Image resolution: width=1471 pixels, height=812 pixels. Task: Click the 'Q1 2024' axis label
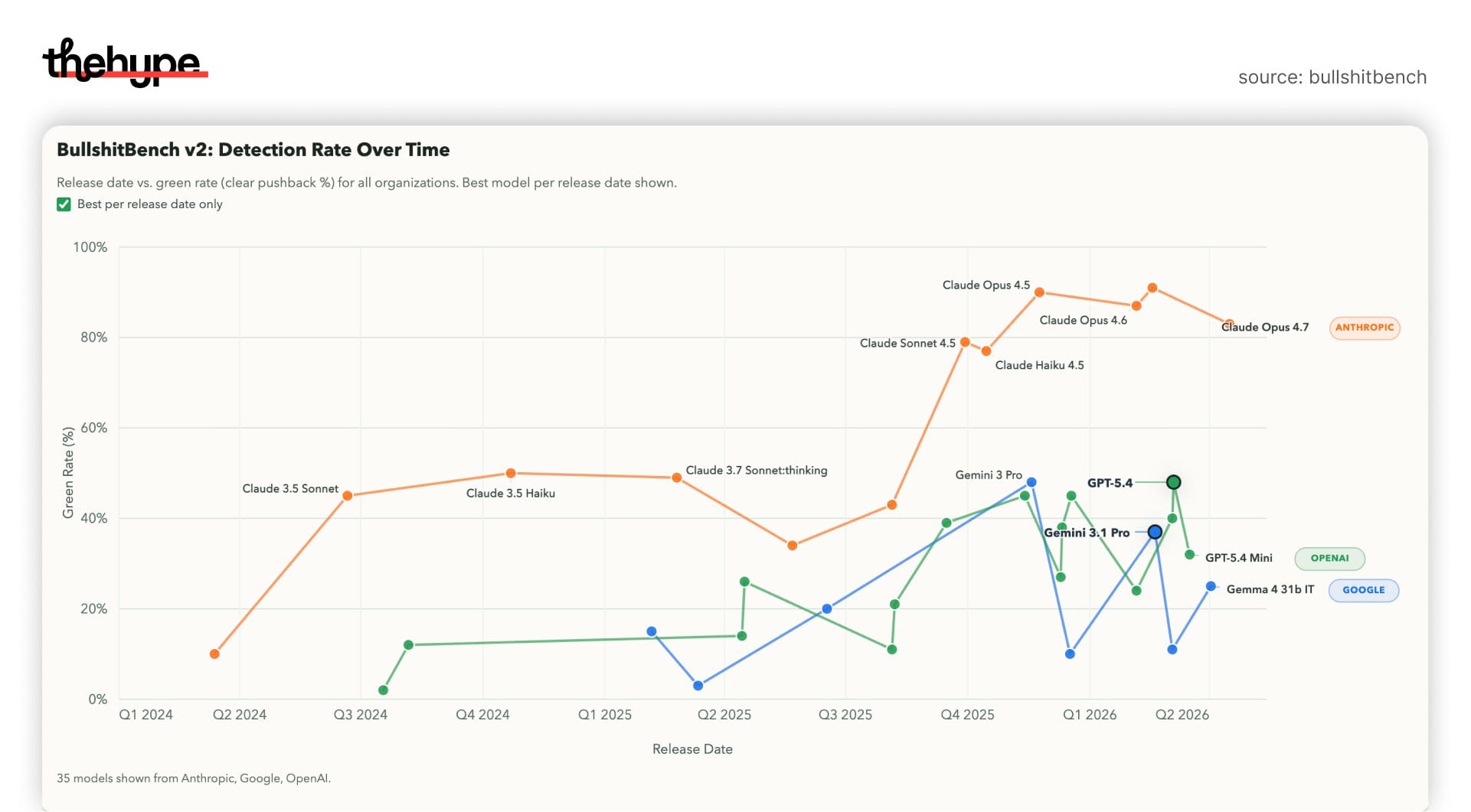pos(145,715)
